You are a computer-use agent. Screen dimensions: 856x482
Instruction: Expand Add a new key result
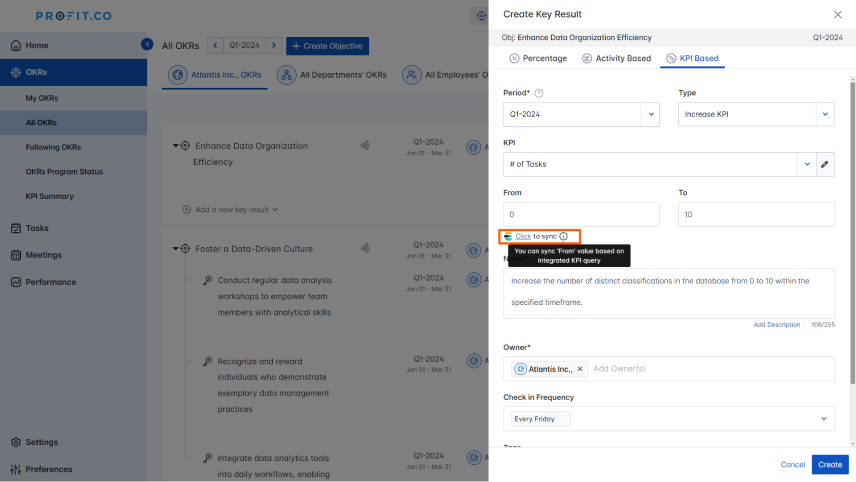tap(230, 210)
